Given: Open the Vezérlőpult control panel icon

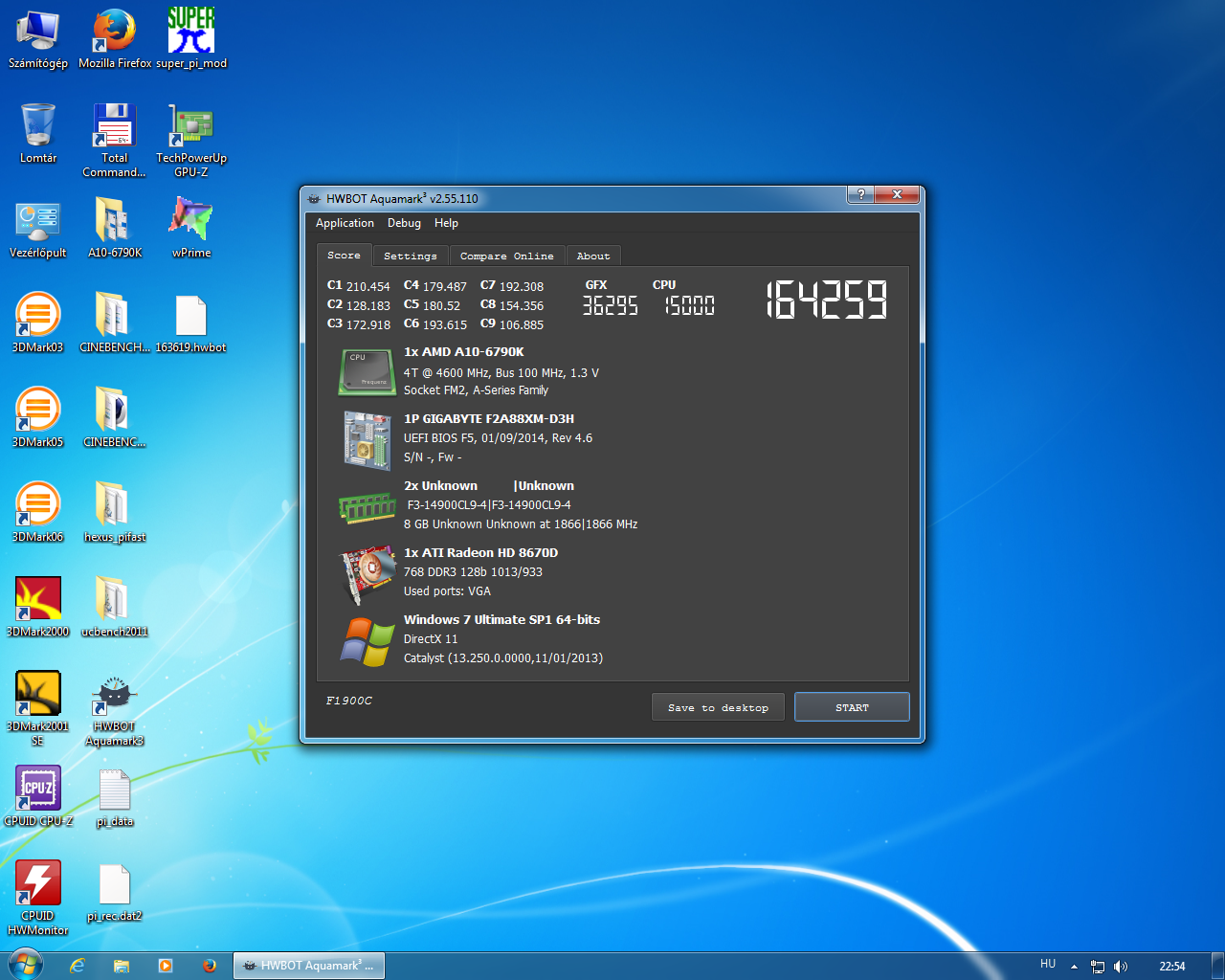Looking at the screenshot, I should coord(38,230).
